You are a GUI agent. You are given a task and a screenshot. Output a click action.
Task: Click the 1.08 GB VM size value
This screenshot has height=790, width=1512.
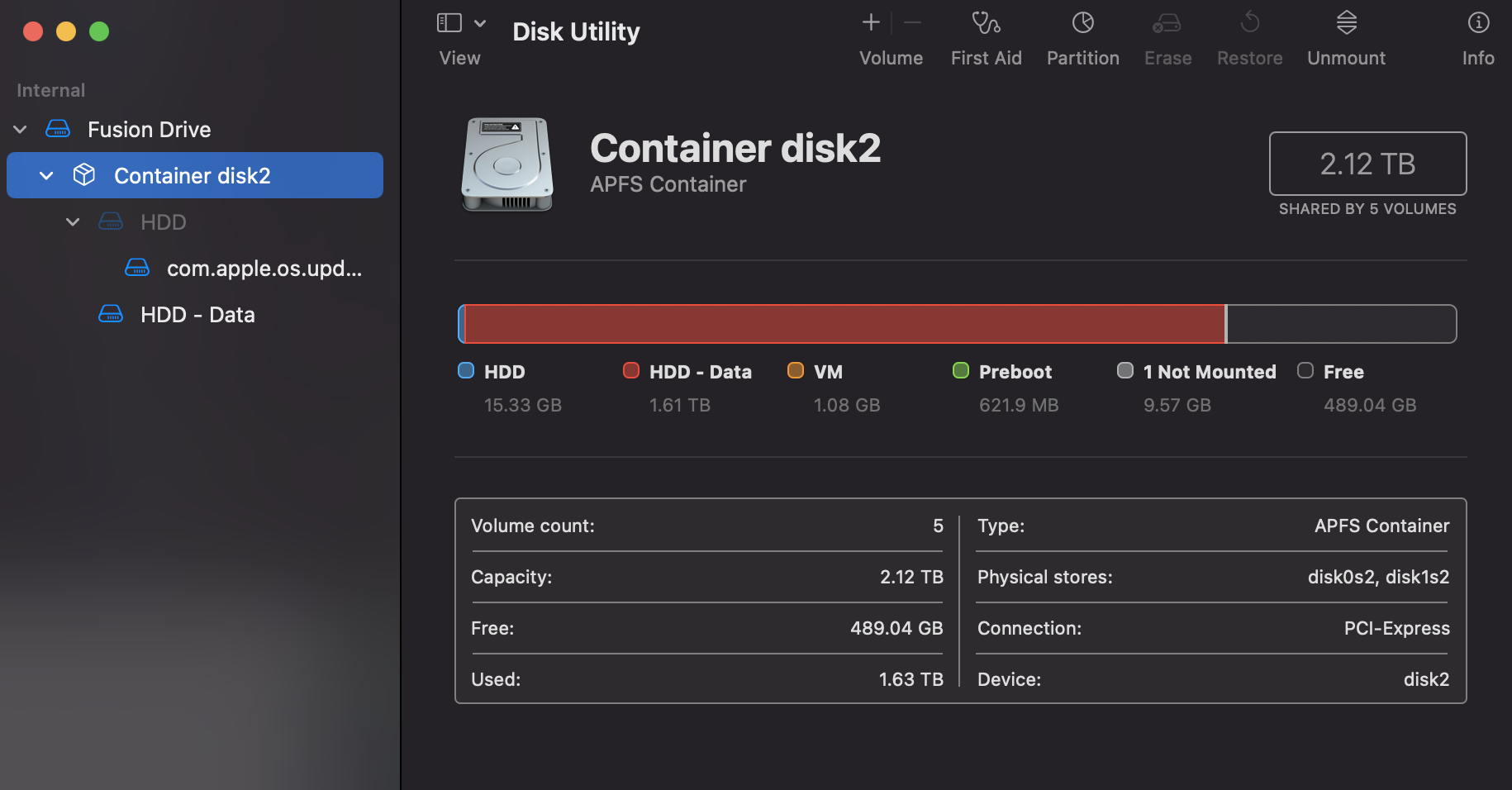click(847, 405)
